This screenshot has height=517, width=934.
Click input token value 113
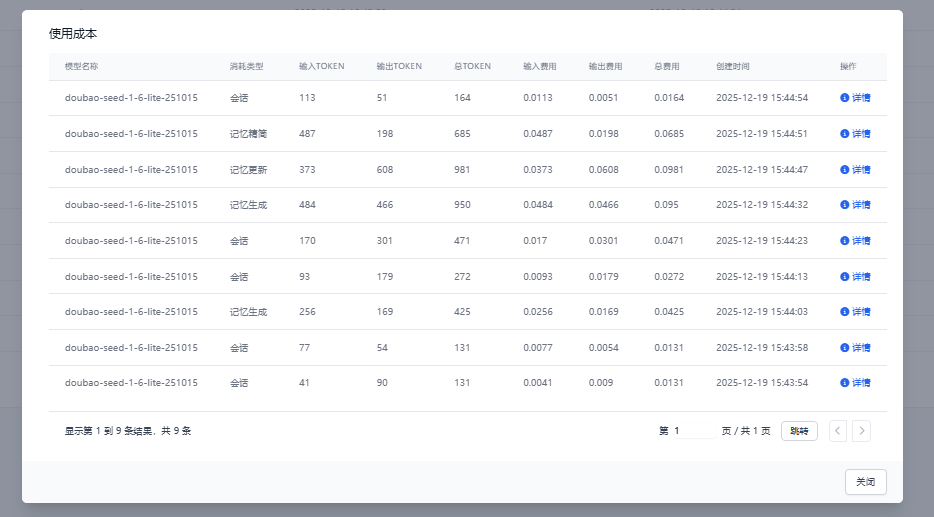307,98
